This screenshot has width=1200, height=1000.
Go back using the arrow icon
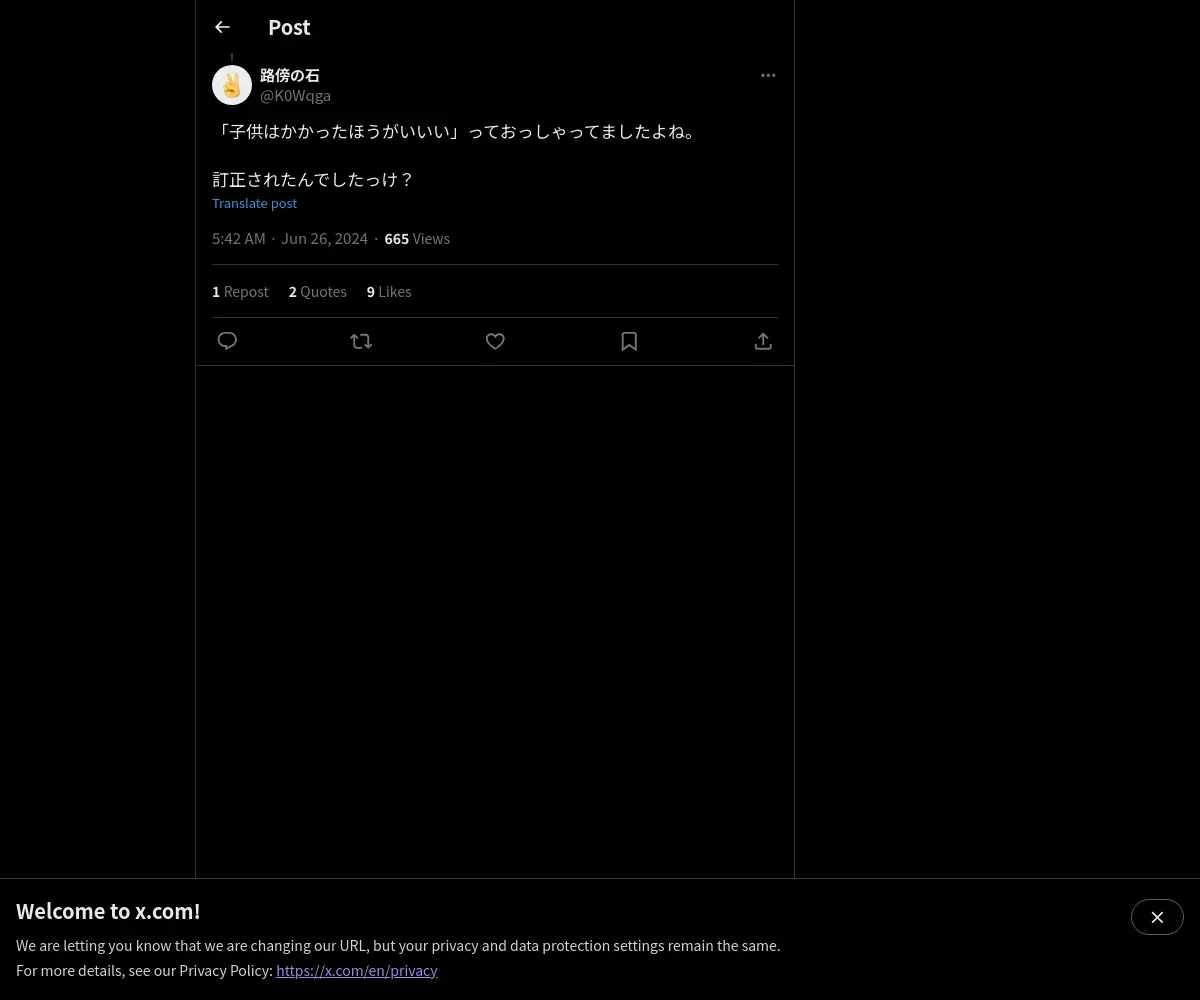click(222, 27)
